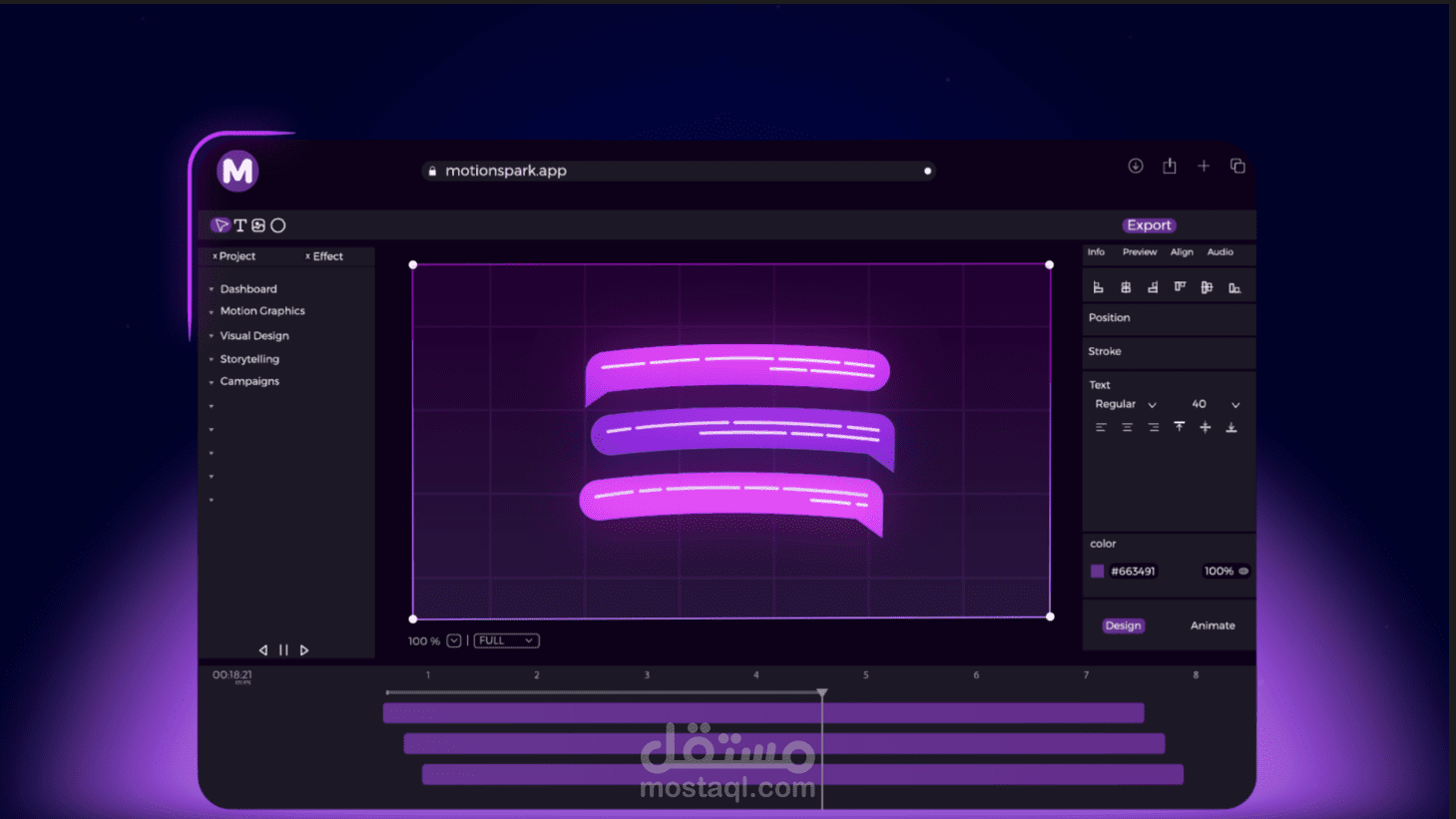The image size is (1456, 819).
Task: Close the Project tab with x
Action: click(215, 256)
